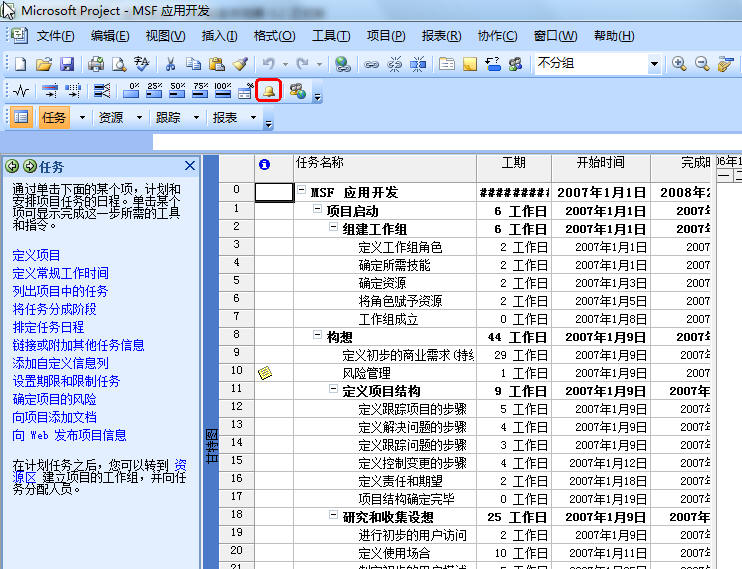Undo the last action
This screenshot has width=742, height=569.
pos(268,64)
